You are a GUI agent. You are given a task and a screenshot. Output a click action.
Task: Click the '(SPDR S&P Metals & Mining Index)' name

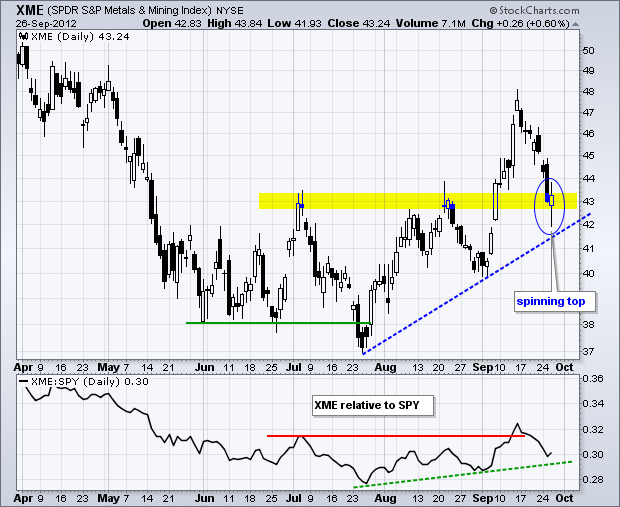coord(129,10)
